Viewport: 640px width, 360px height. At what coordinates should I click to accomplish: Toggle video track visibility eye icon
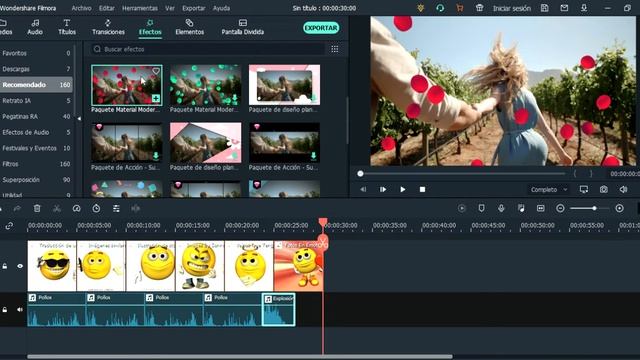coord(20,266)
